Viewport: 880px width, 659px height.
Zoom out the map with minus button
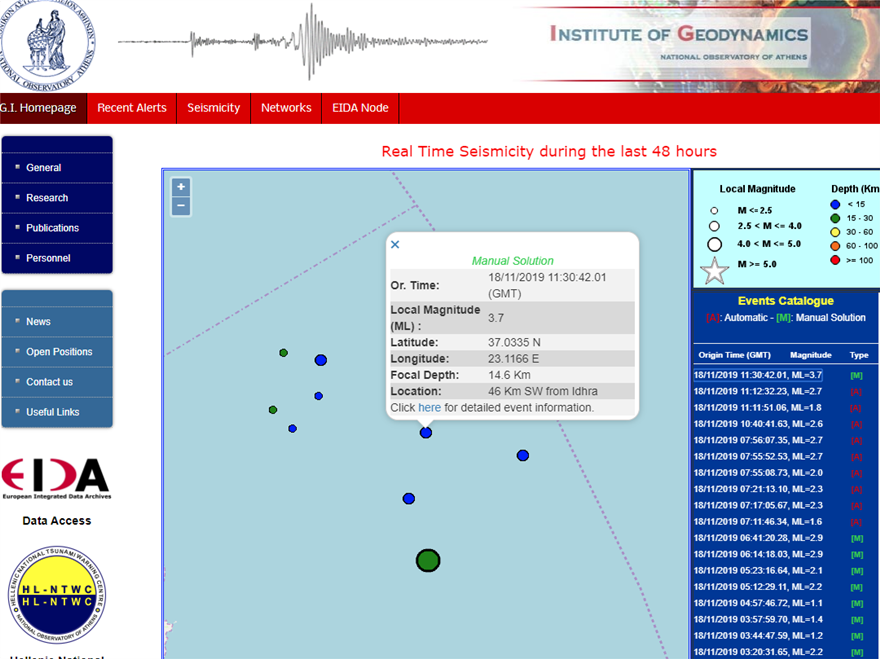click(x=180, y=207)
